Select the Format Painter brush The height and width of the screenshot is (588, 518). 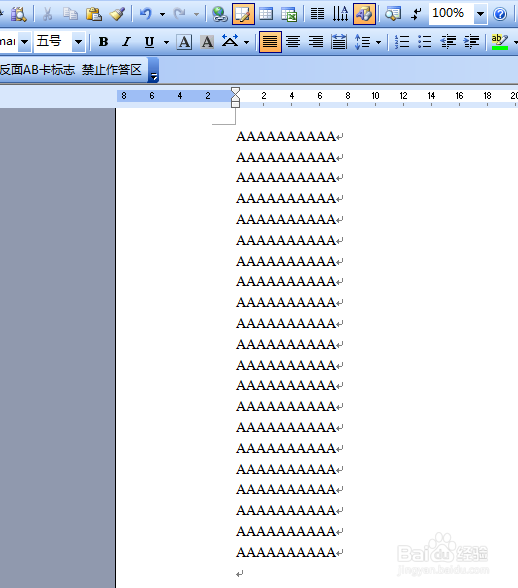point(117,14)
